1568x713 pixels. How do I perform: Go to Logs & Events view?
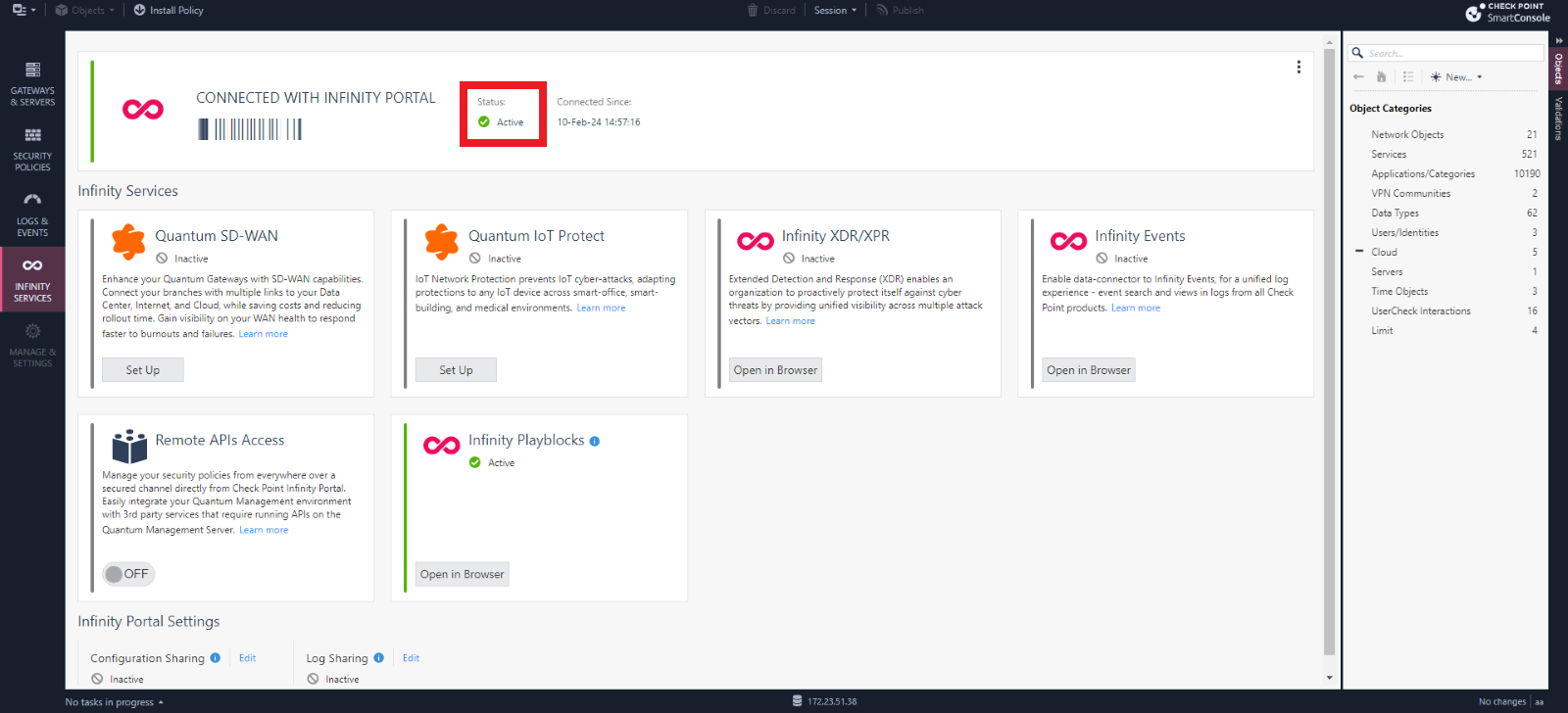(x=32, y=214)
